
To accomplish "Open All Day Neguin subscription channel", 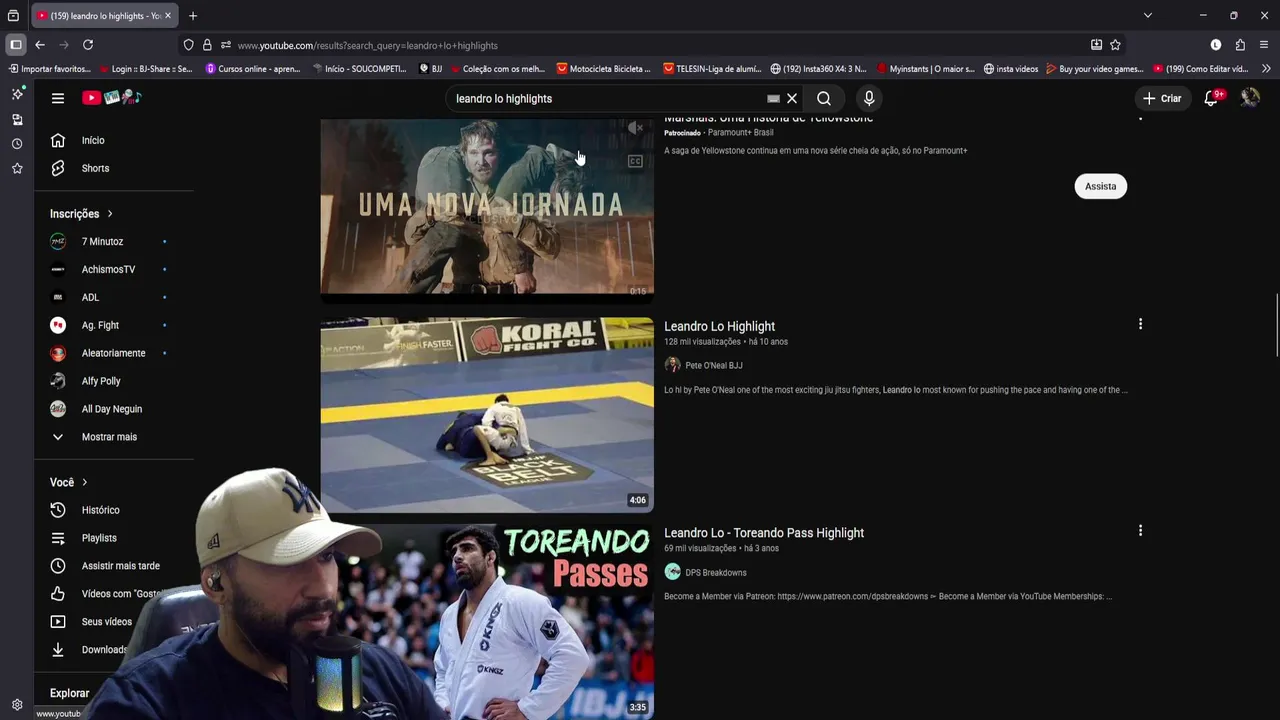I will coord(114,409).
